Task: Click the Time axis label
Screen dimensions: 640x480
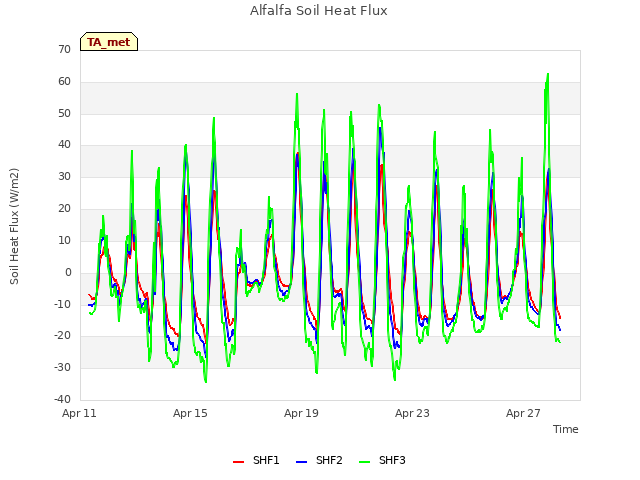Action: [x=566, y=429]
